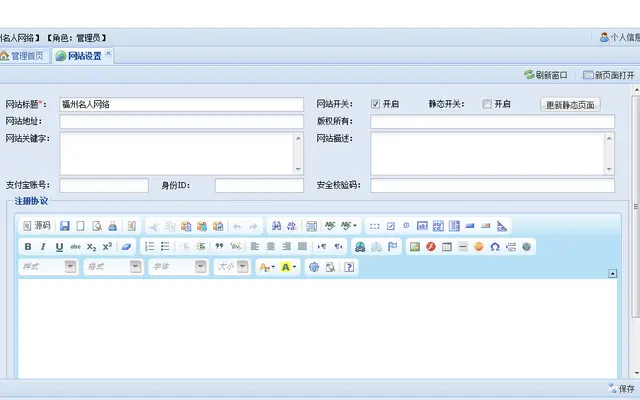640x400 pixels.
Task: Enable the 静态开关 开启 checkbox
Action: (487, 104)
